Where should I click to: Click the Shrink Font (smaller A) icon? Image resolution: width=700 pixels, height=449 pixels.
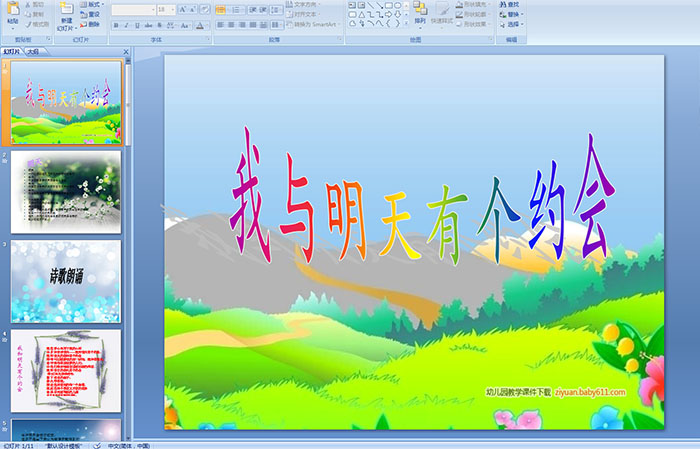pos(193,9)
